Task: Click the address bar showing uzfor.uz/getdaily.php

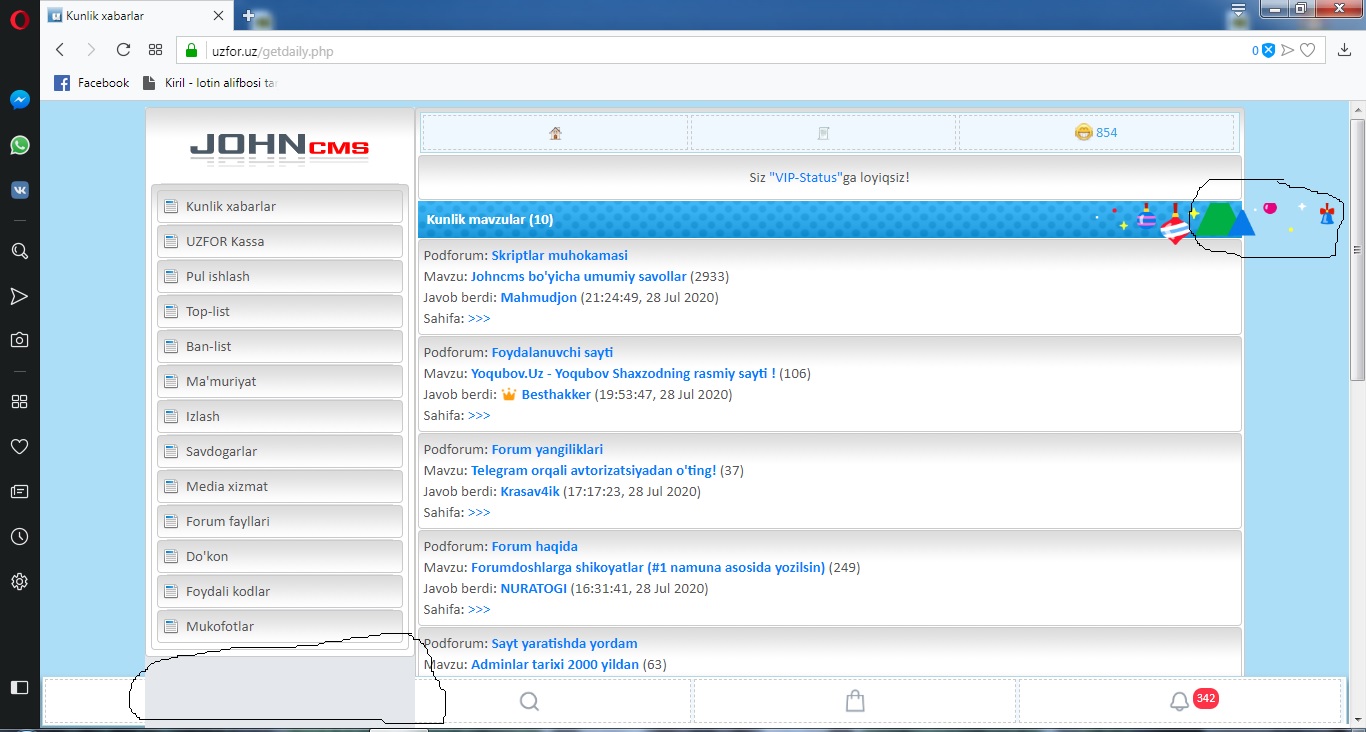Action: point(700,51)
